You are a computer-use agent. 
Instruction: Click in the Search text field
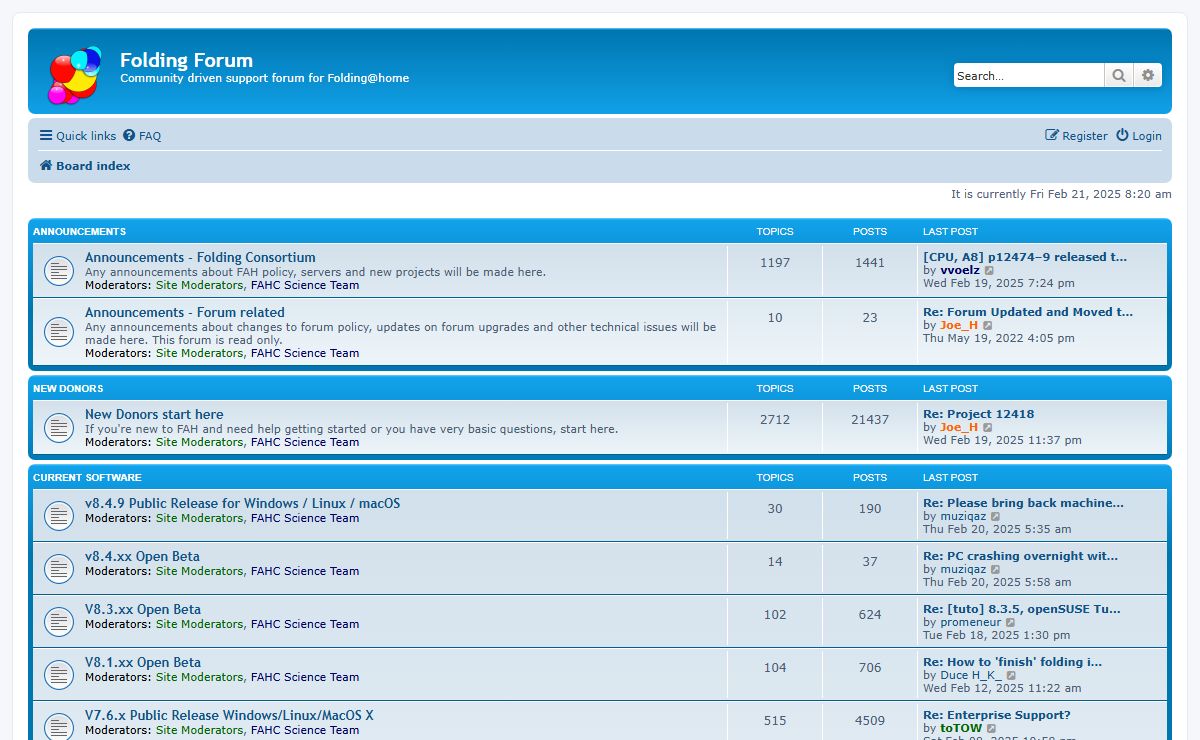[x=1028, y=75]
